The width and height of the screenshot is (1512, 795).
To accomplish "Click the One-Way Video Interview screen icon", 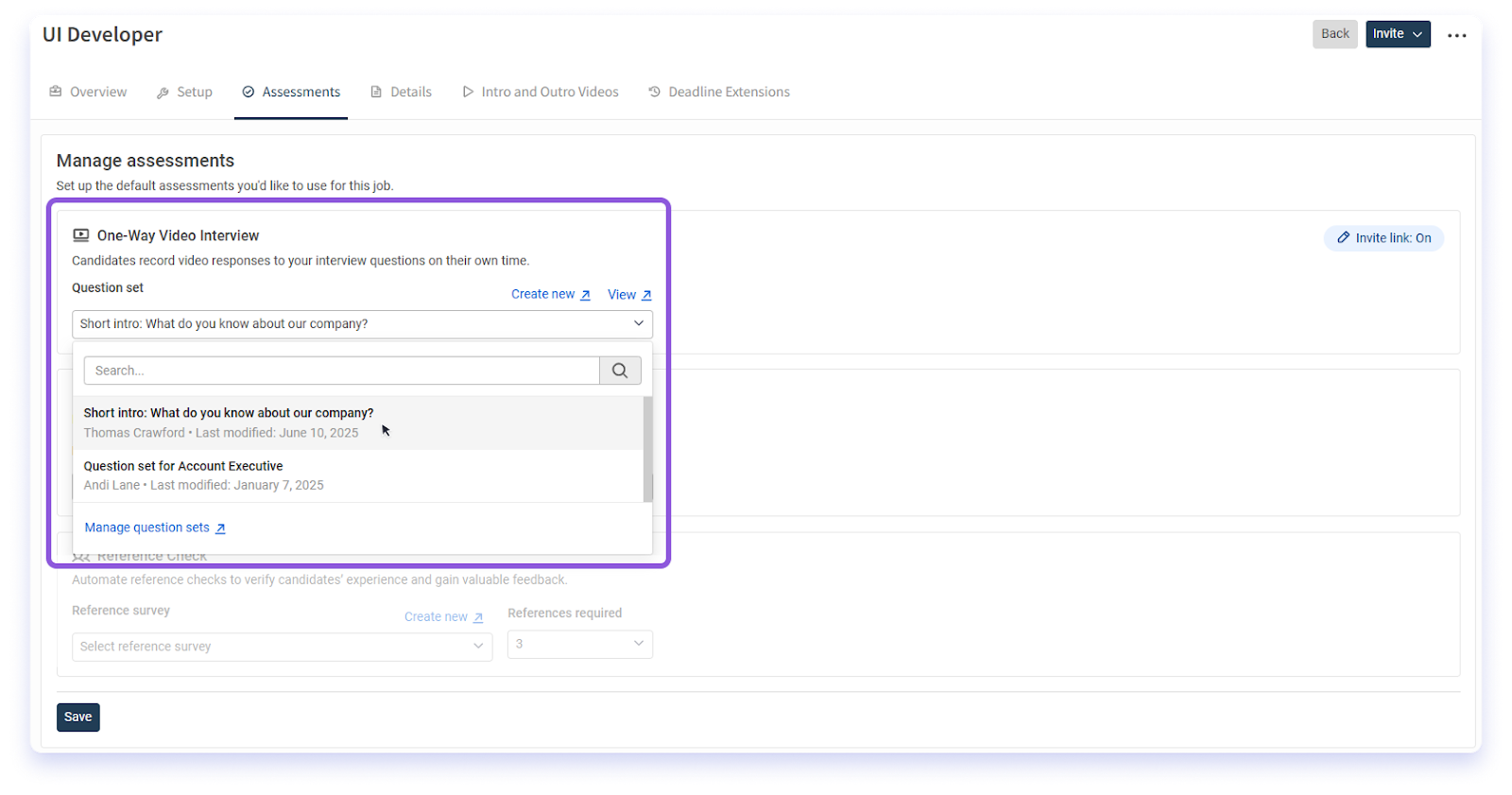I will [x=81, y=235].
